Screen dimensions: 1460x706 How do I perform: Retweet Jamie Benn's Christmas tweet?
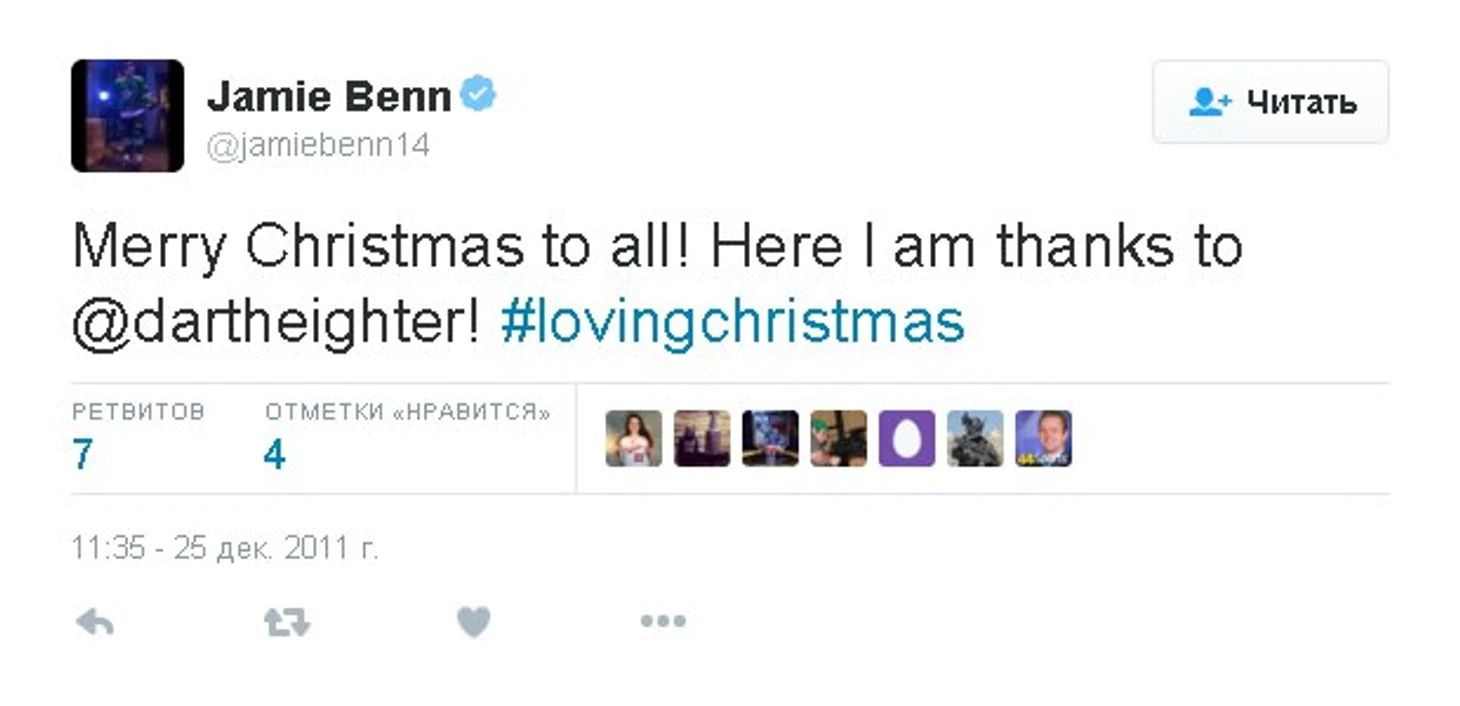tap(287, 622)
